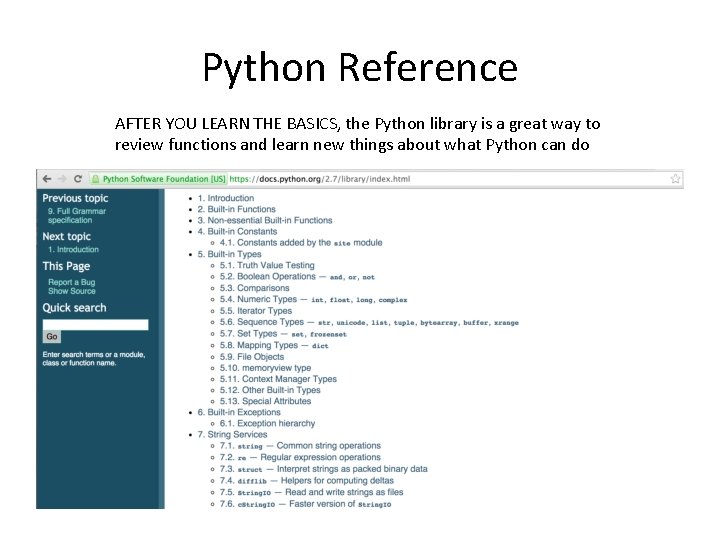Open 4. Built-in Constants
720x540 pixels.
(x=237, y=231)
